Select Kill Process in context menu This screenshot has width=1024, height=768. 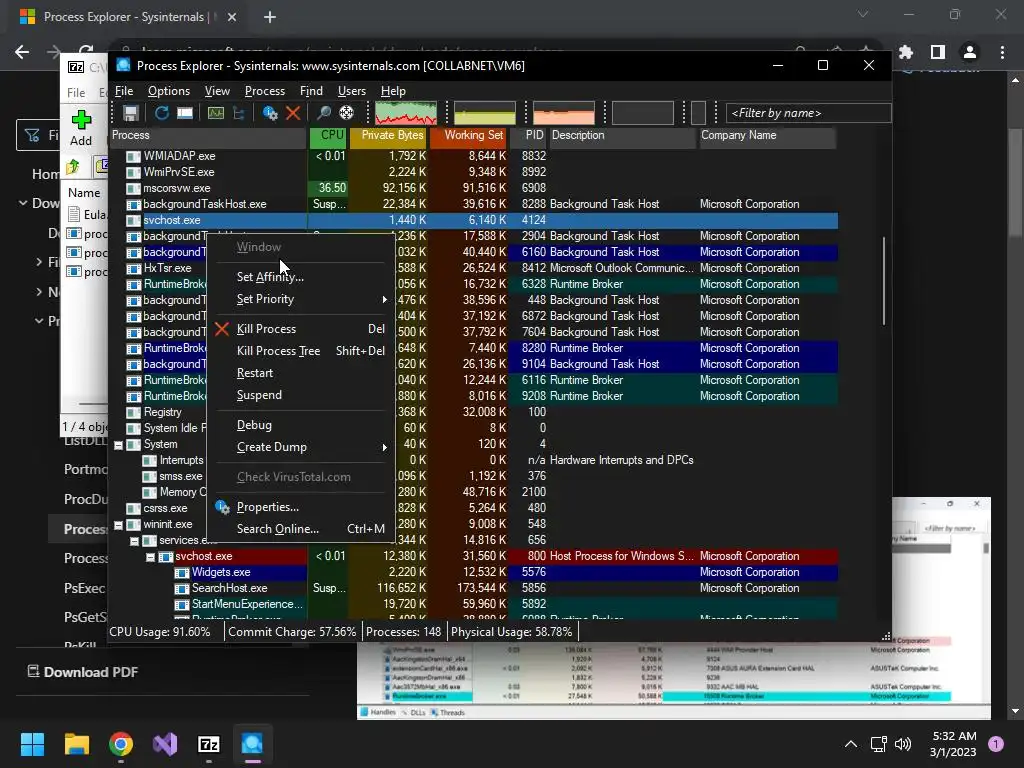(302, 329)
